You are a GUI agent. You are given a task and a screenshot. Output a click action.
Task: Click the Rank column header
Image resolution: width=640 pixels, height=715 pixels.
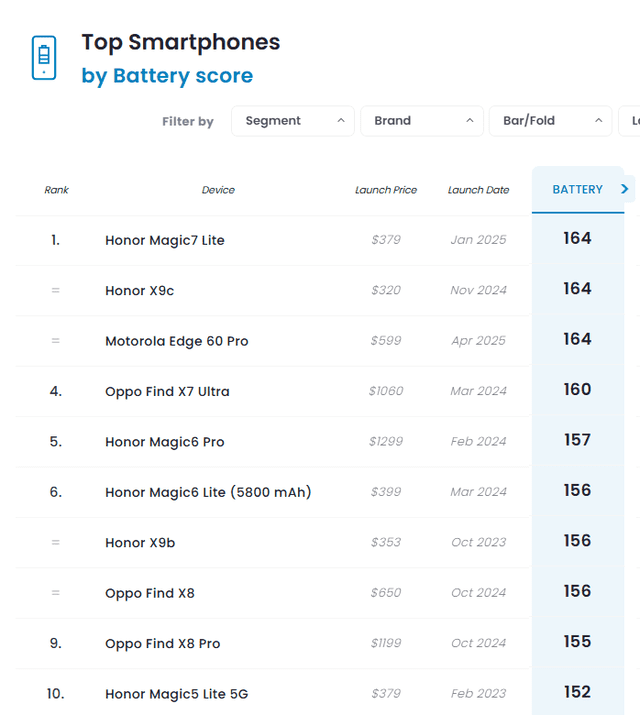56,190
